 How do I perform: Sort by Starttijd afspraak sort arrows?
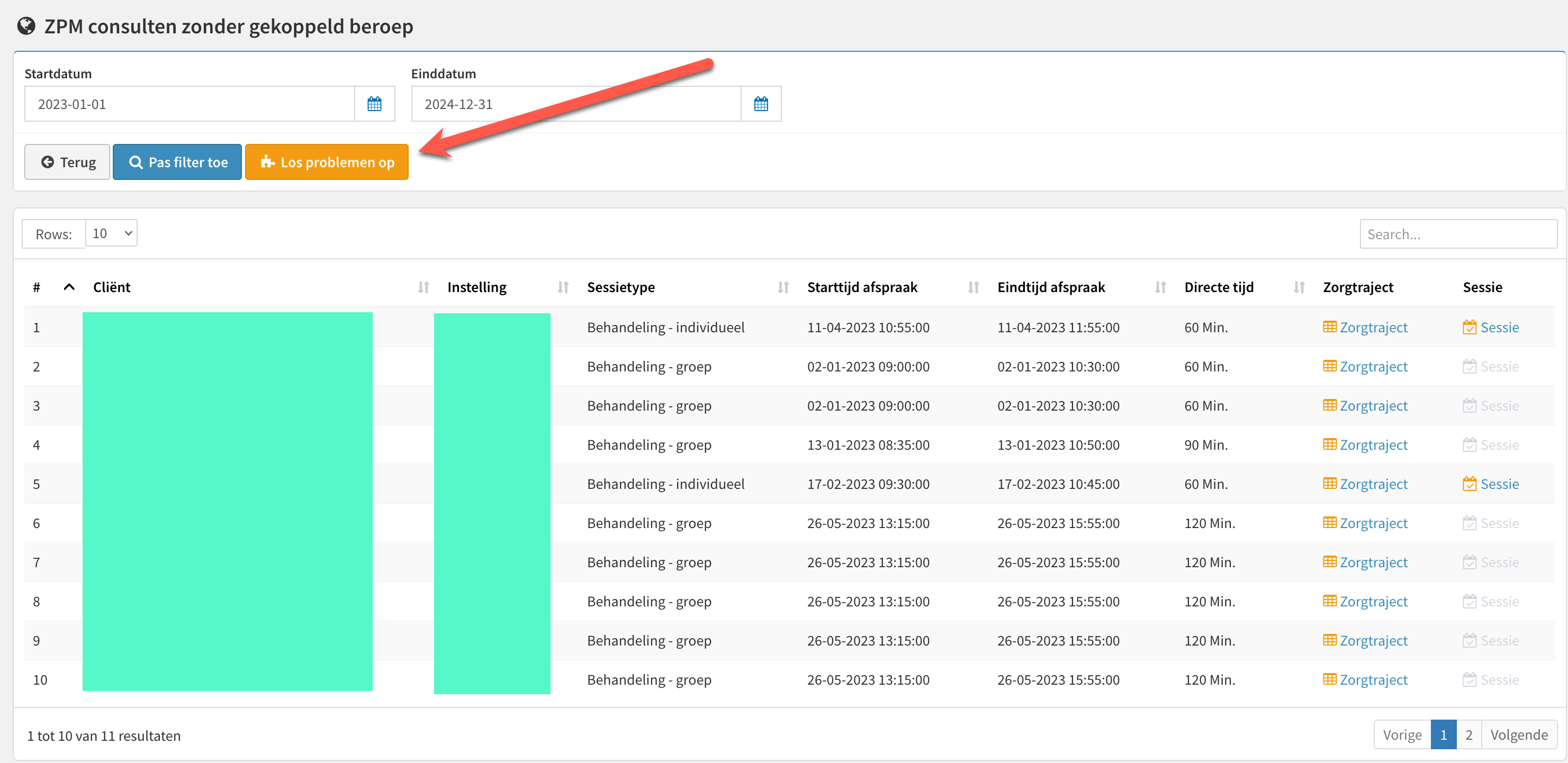(974, 287)
